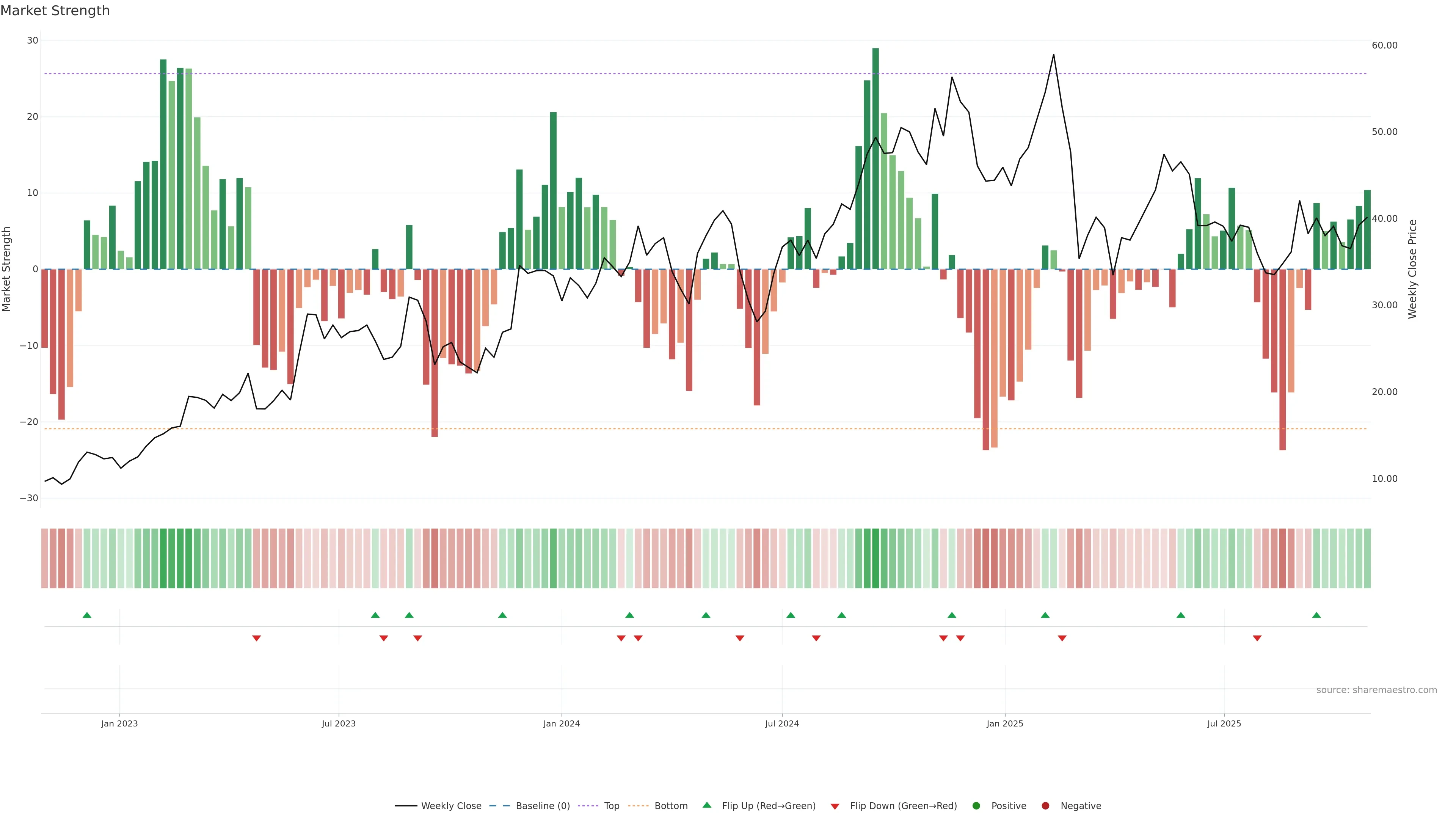
Task: Toggle the Bottom legend entry
Action: coord(670,805)
